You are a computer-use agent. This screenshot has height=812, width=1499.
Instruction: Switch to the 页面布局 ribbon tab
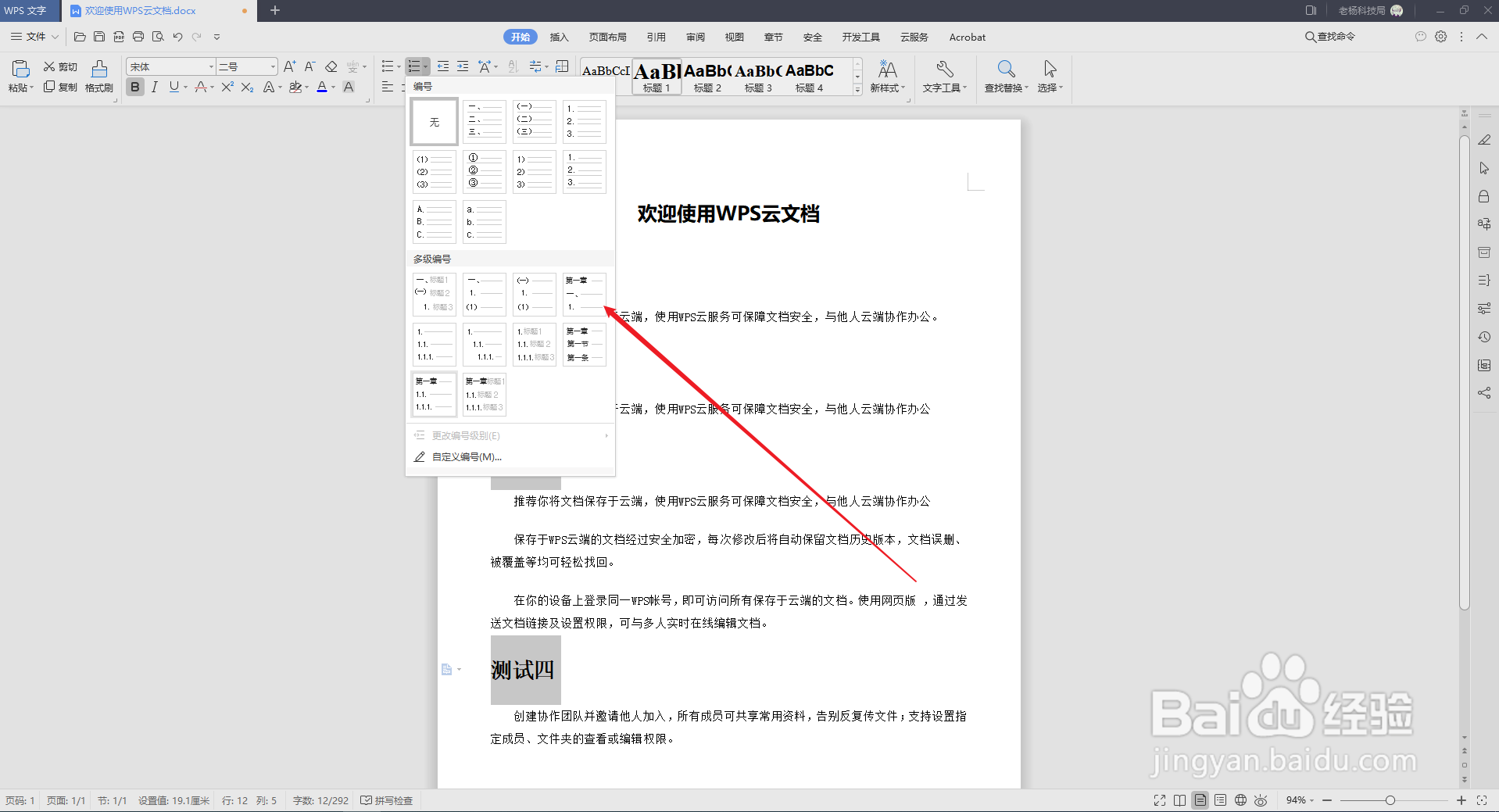(x=607, y=37)
